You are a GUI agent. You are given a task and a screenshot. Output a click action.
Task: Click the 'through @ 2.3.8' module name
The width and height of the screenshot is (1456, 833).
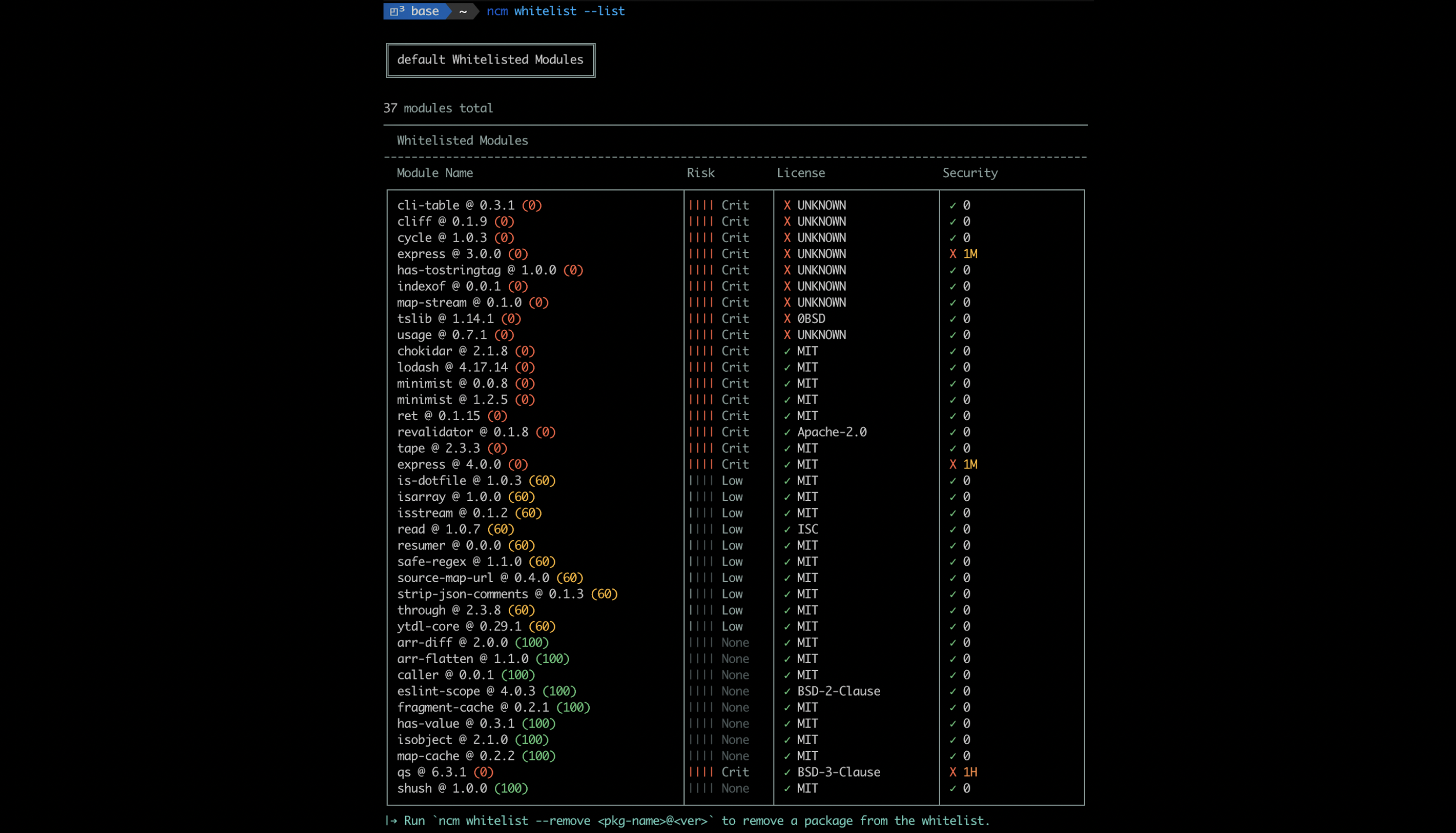tap(449, 610)
